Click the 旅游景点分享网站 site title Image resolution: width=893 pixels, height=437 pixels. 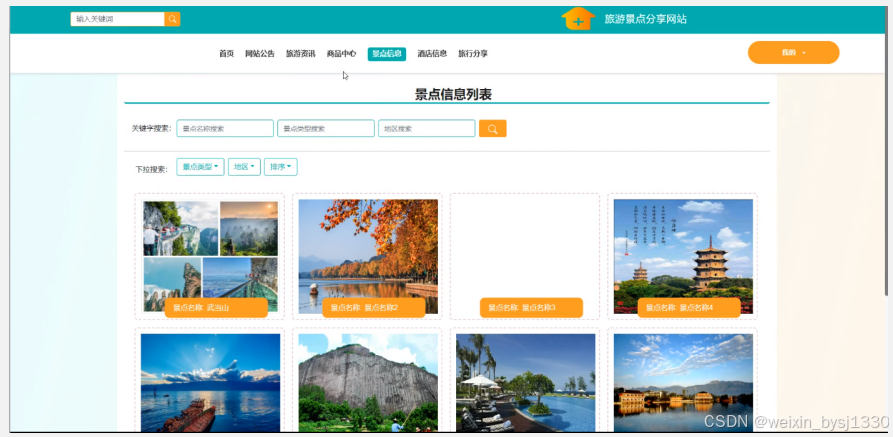pyautogui.click(x=645, y=19)
